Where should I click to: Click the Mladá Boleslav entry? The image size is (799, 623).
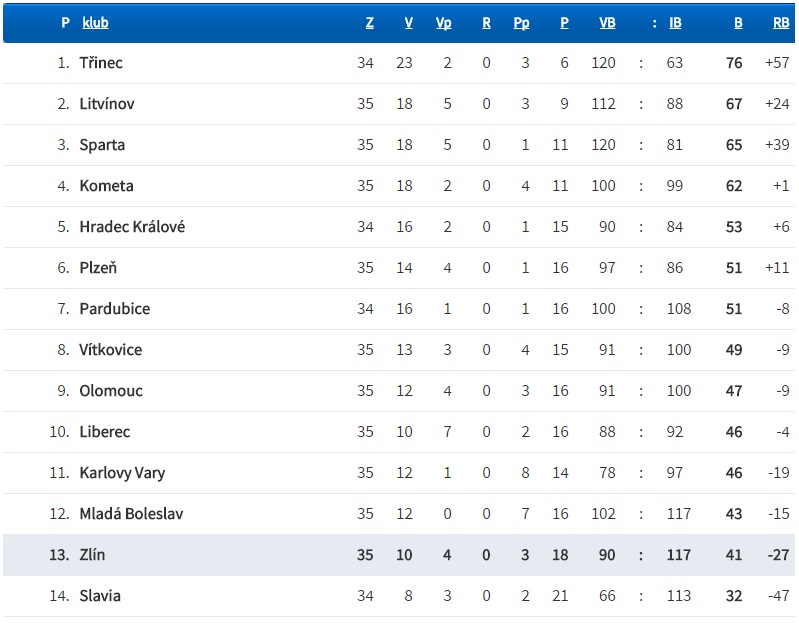tap(131, 514)
